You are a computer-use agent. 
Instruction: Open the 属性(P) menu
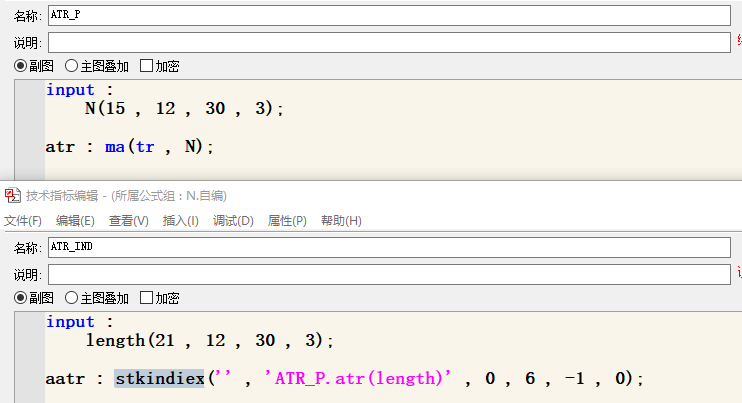(x=286, y=221)
